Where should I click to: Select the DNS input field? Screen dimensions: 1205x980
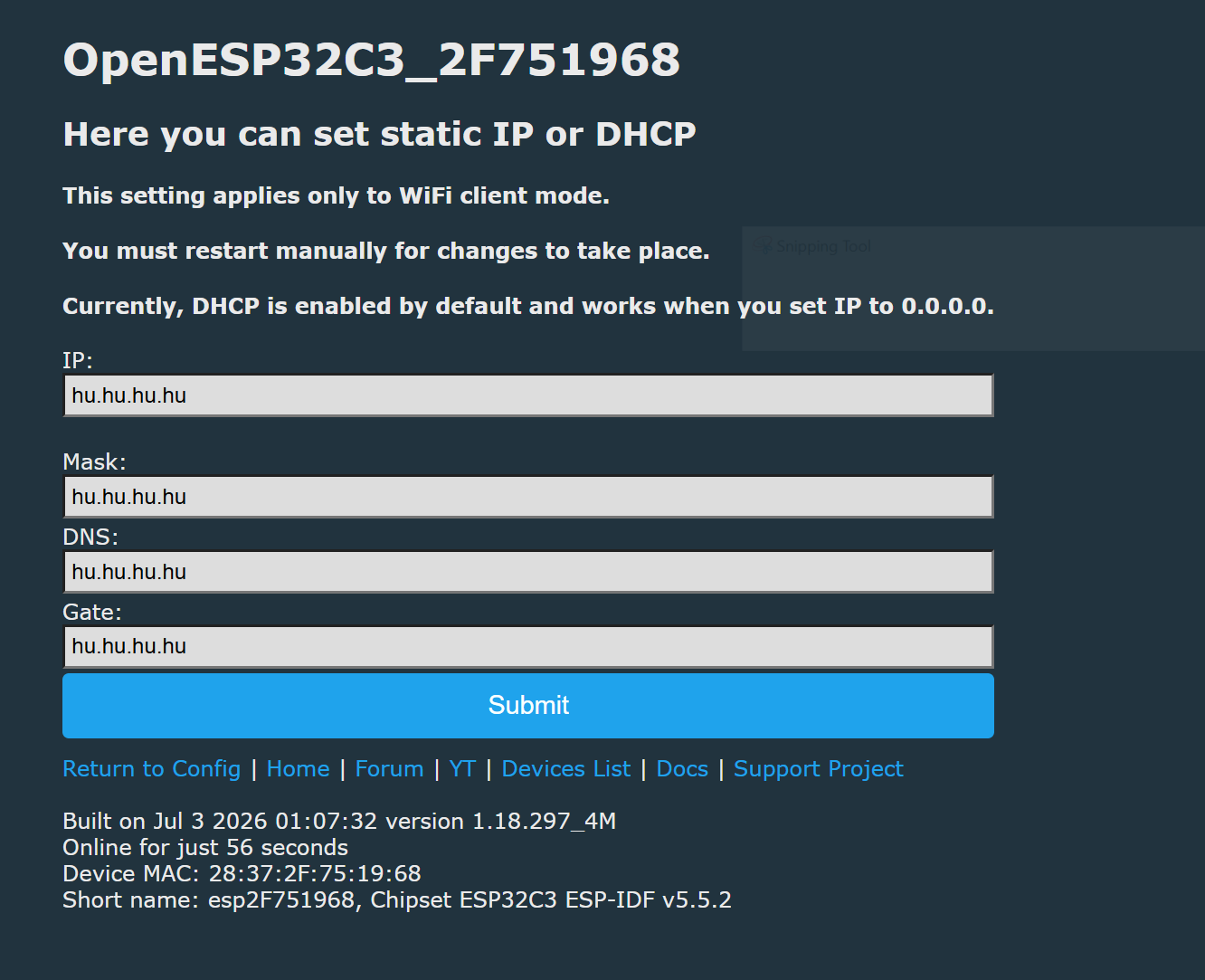(x=528, y=572)
